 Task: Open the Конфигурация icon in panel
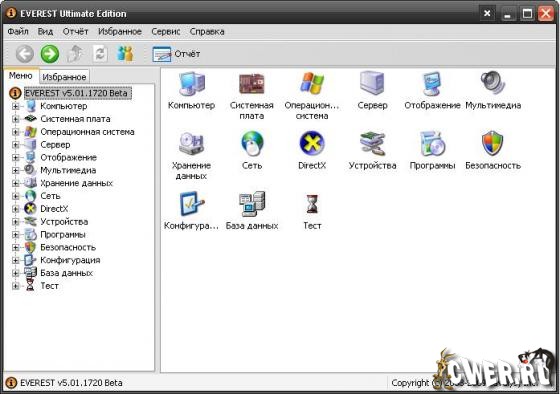[x=192, y=204]
